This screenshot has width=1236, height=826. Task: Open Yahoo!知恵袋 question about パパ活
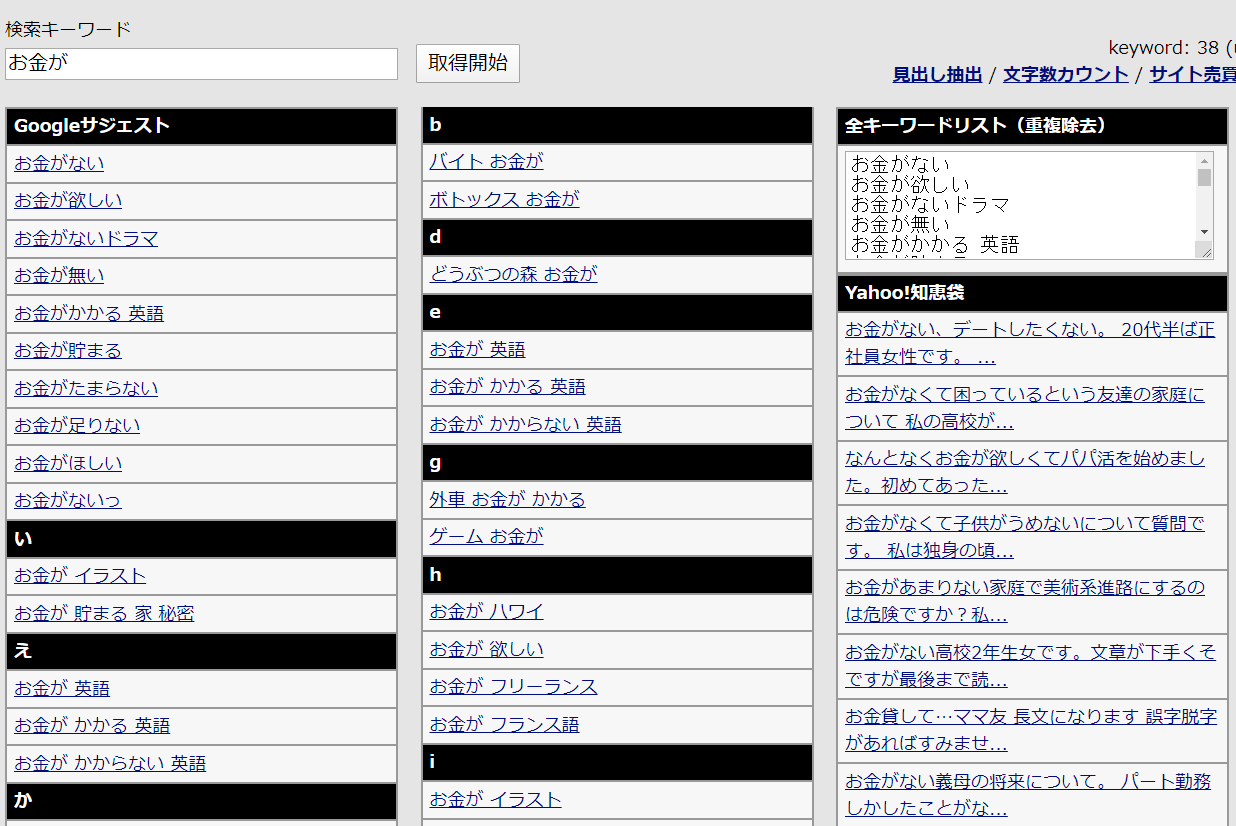click(x=1024, y=472)
